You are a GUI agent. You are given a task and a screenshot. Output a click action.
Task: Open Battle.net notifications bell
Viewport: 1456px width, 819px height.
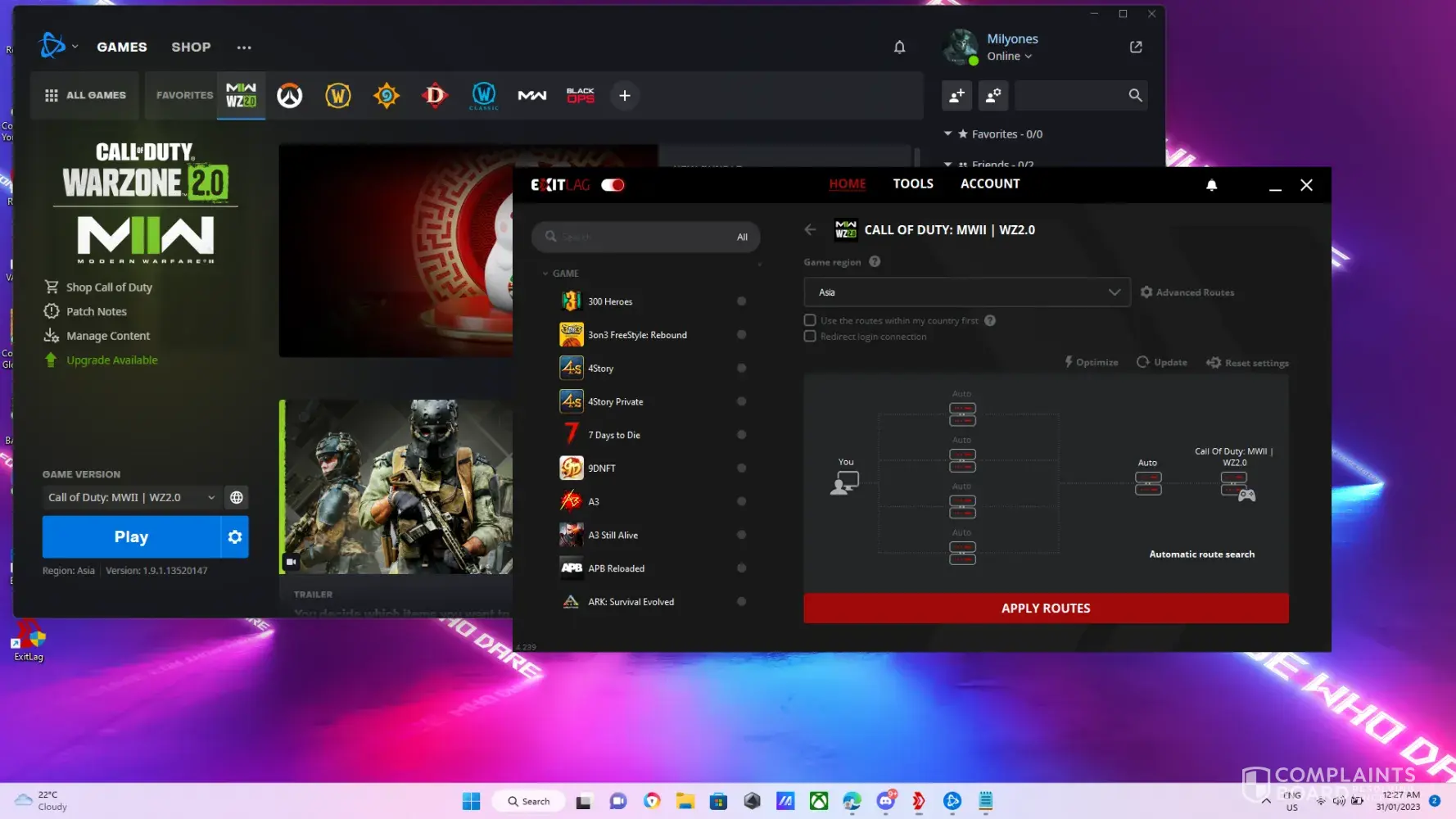(899, 48)
